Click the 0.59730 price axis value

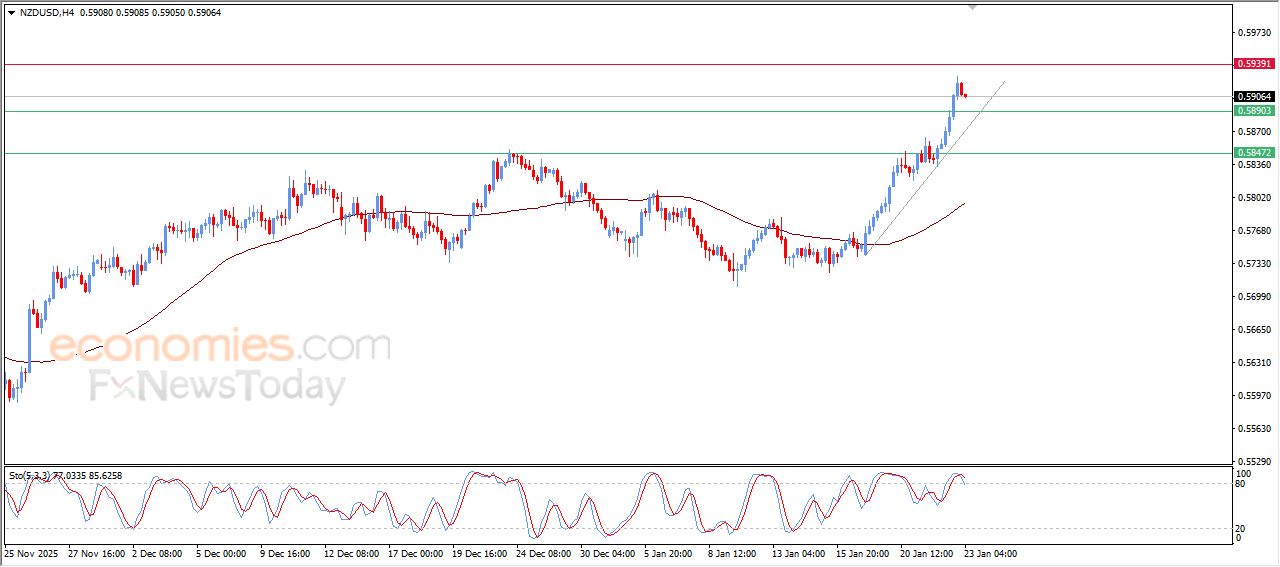coord(1254,33)
